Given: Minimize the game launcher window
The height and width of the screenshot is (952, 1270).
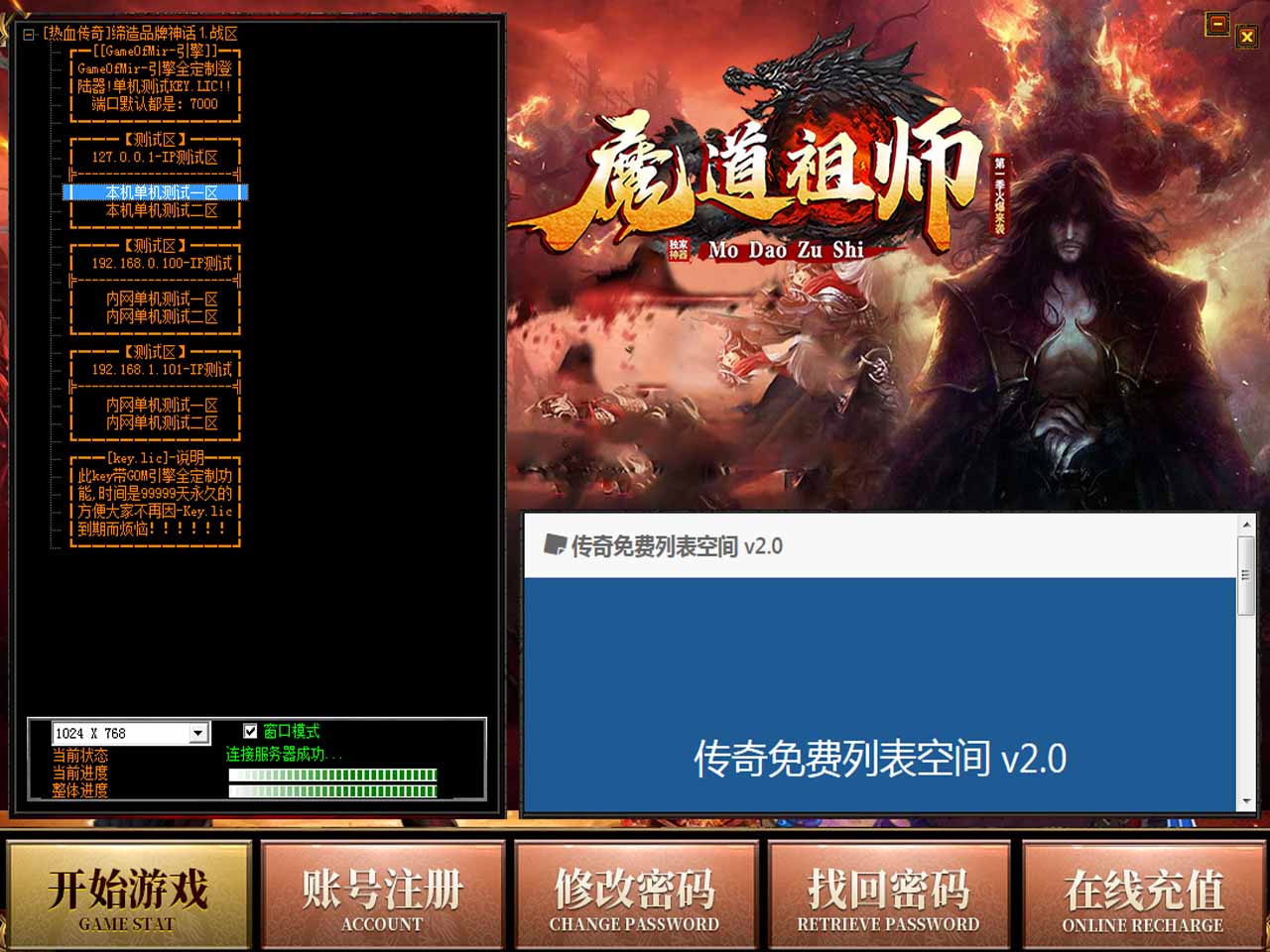Looking at the screenshot, I should 1217,24.
